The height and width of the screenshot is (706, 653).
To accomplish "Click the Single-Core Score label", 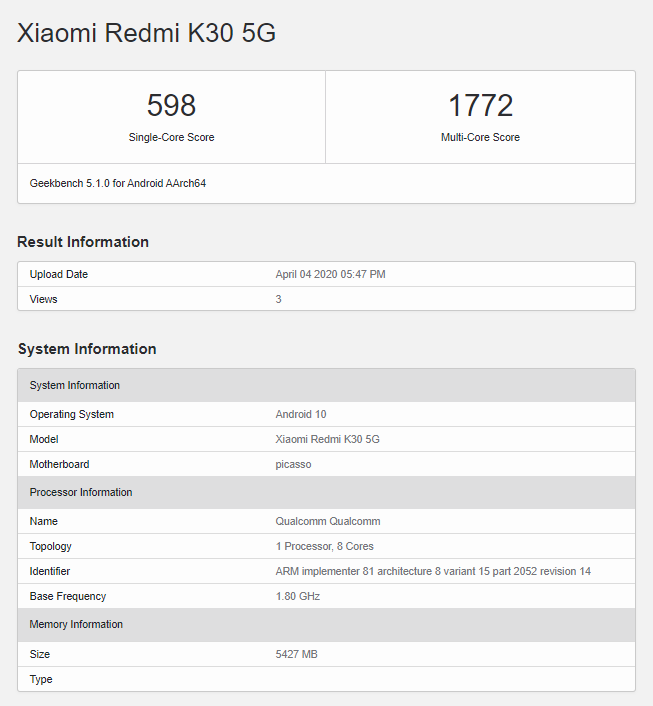I will click(171, 137).
